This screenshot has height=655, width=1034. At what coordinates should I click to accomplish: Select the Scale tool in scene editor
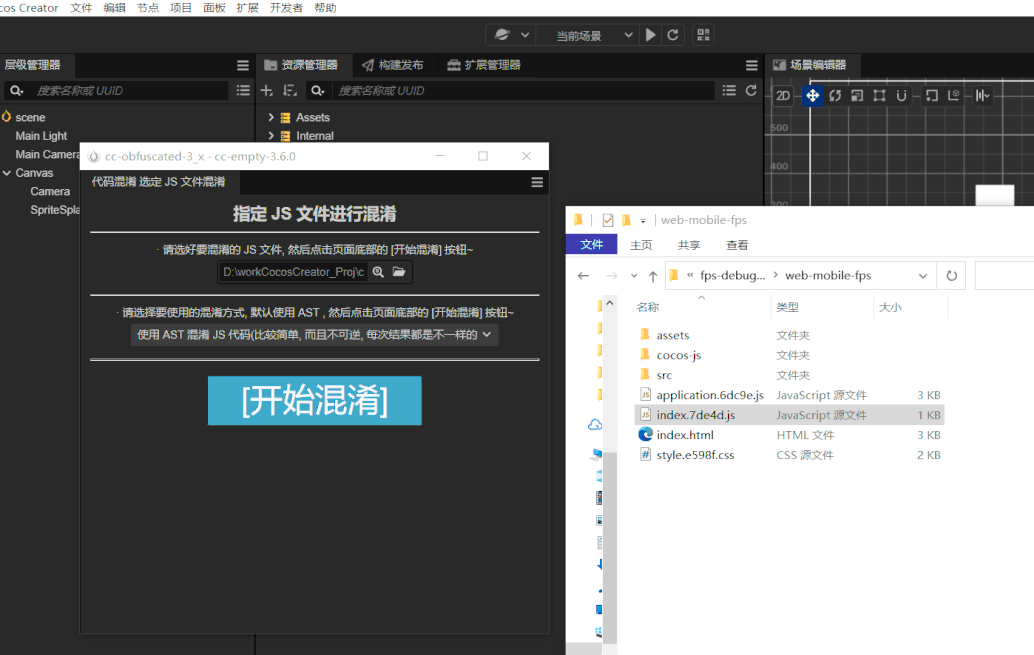856,95
